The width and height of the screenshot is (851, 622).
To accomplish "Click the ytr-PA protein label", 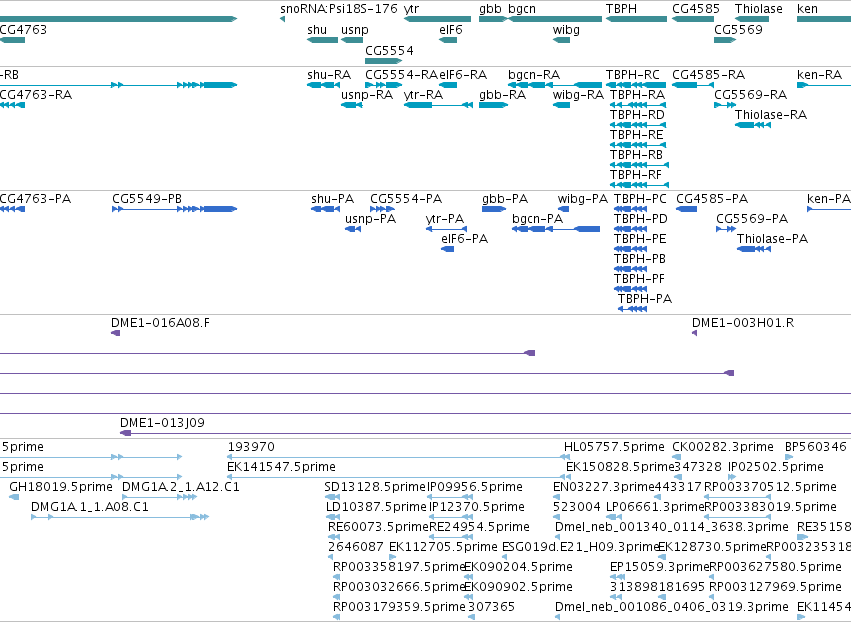I will 445,219.
